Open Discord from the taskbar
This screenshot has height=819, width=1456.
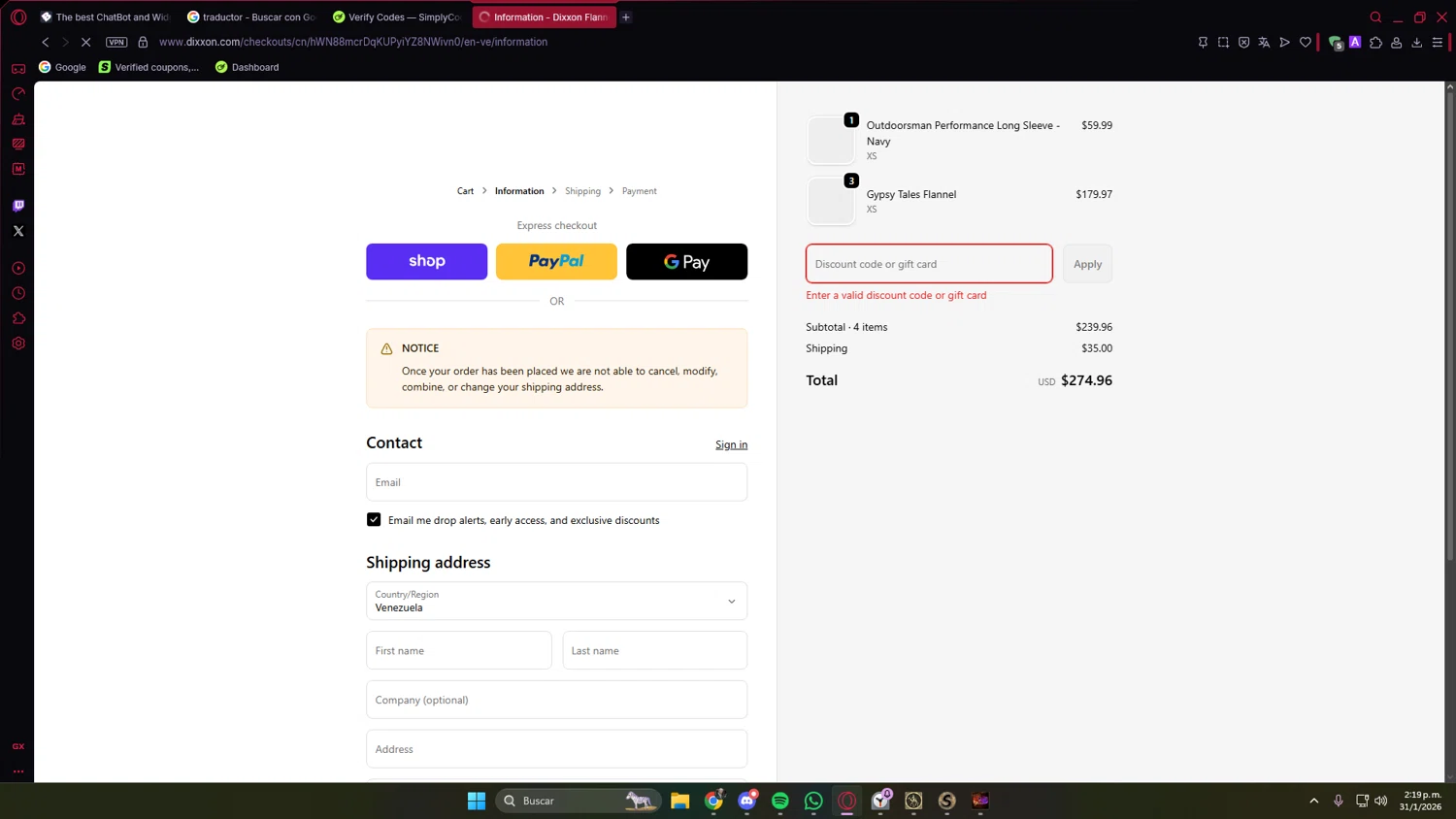(747, 801)
